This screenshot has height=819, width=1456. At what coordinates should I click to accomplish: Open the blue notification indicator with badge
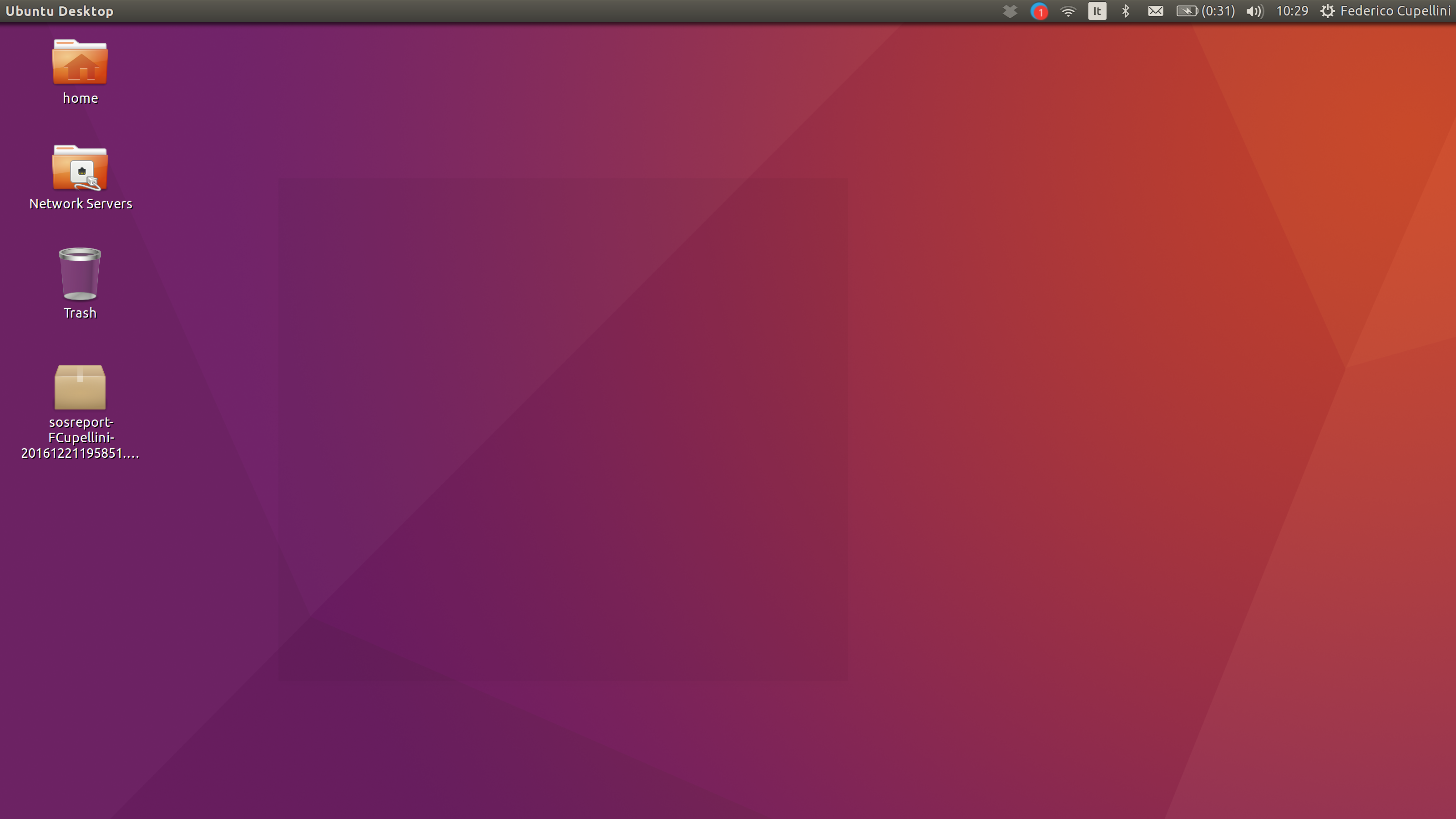(1039, 11)
